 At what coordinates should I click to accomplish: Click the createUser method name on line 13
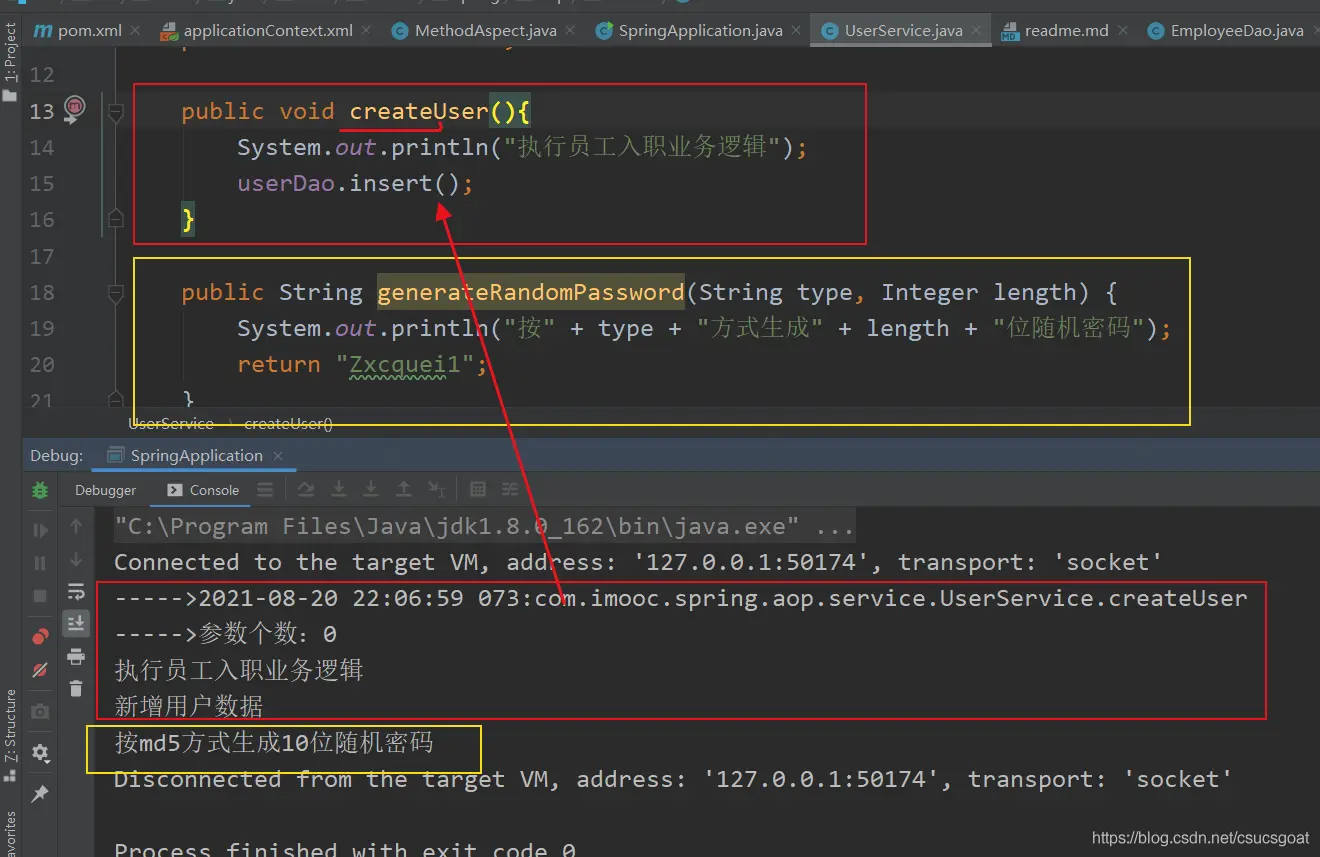coord(418,112)
